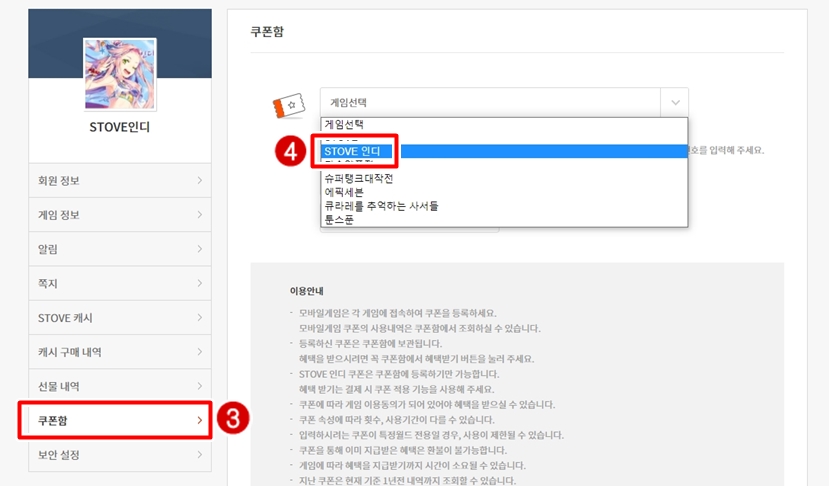
Task: Click the STOVE인디 profile avatar image
Action: pyautogui.click(x=119, y=73)
